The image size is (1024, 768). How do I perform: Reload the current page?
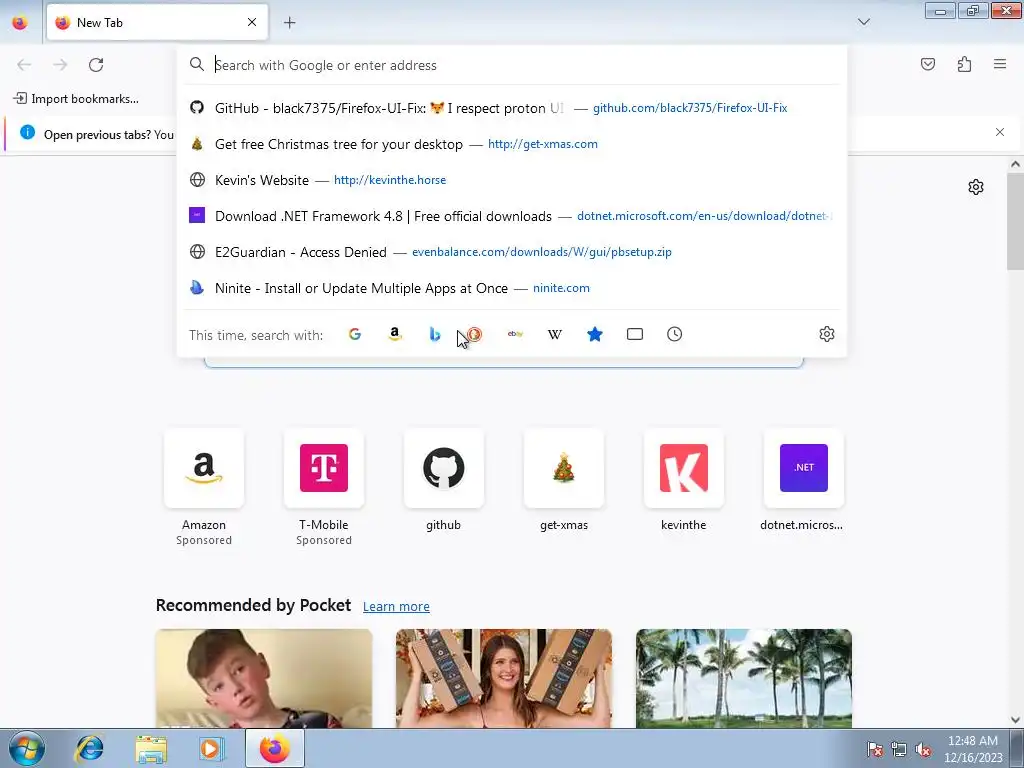coord(96,65)
